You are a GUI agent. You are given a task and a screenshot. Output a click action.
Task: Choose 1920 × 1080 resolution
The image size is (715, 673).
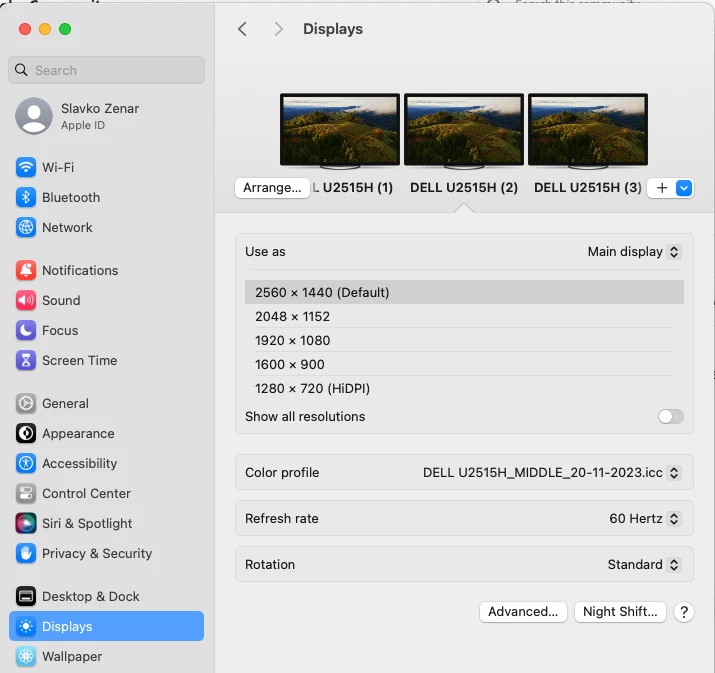pos(464,341)
